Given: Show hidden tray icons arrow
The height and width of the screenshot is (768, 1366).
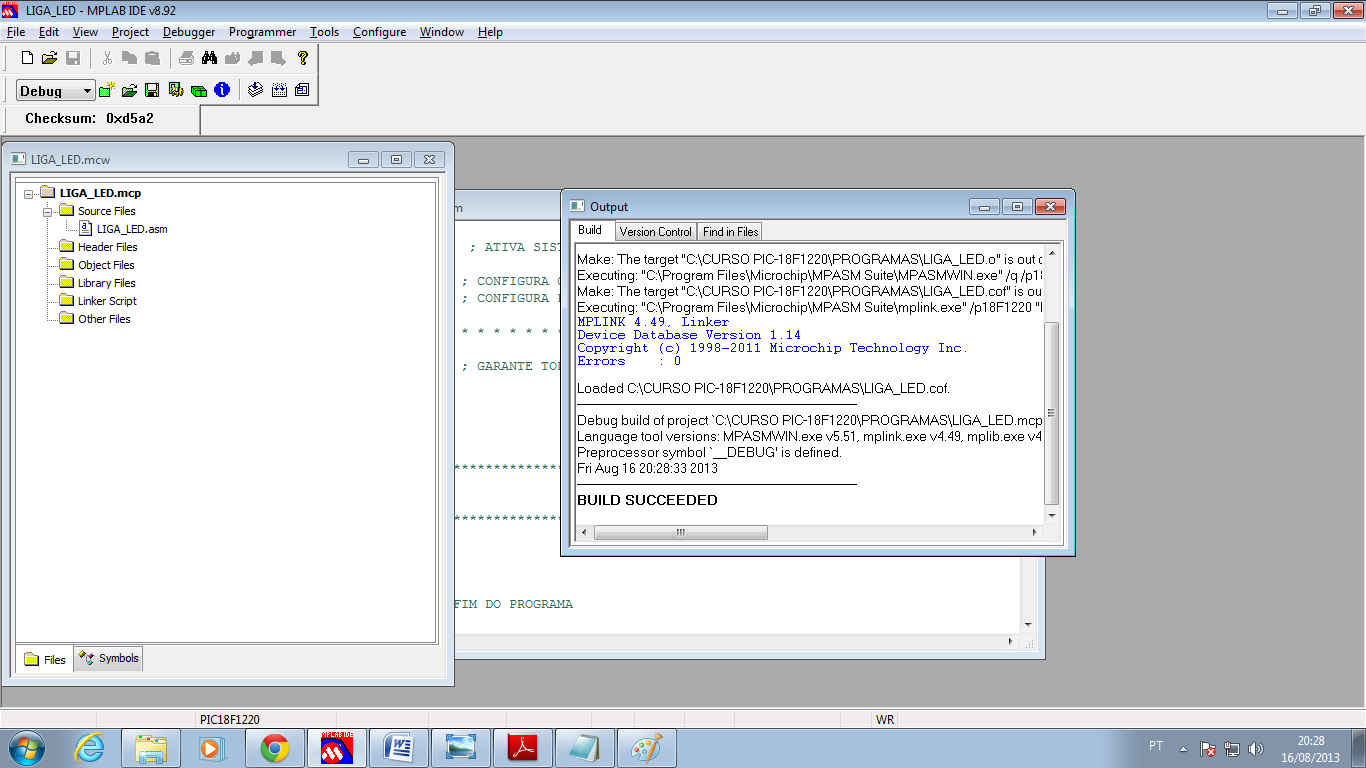Looking at the screenshot, I should (x=1183, y=748).
